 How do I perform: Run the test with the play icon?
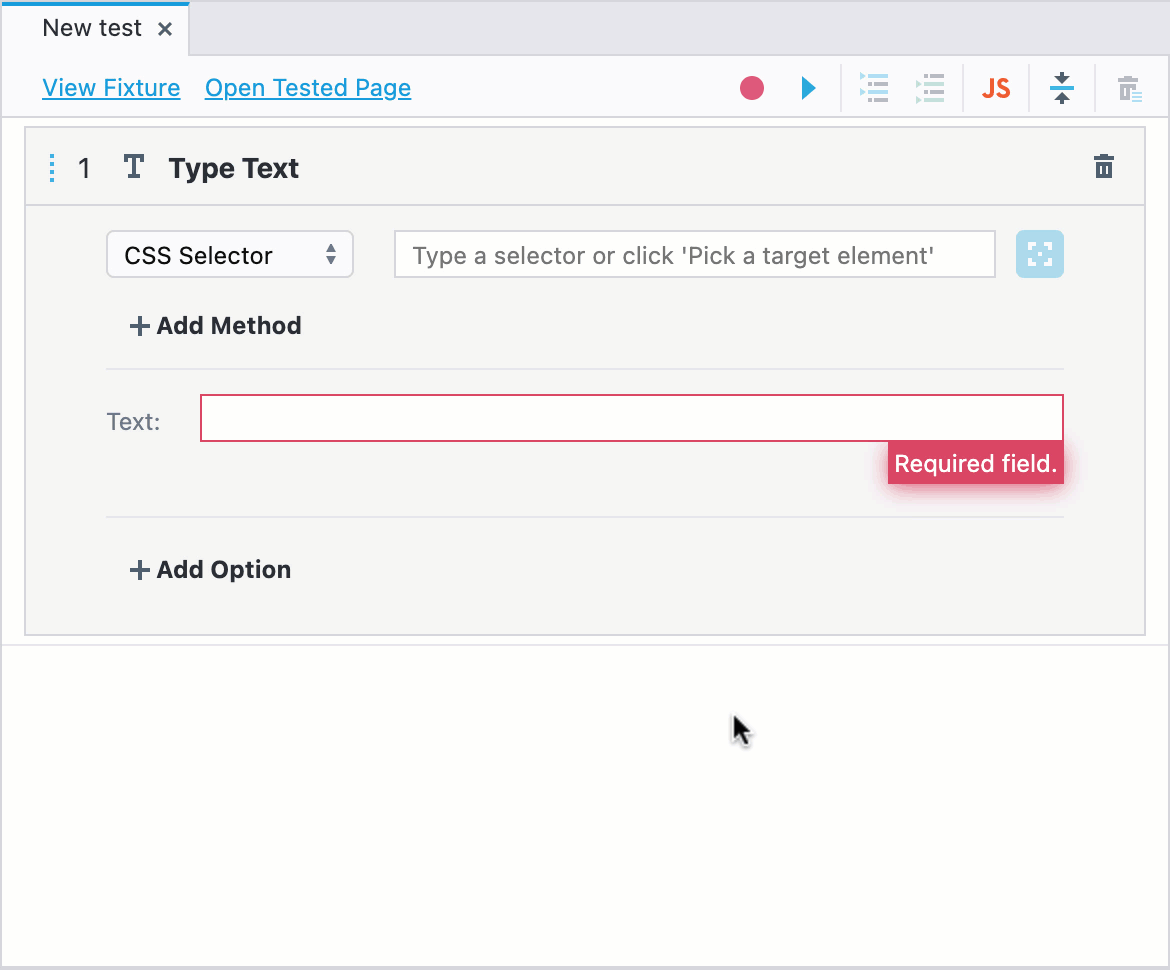tap(808, 88)
